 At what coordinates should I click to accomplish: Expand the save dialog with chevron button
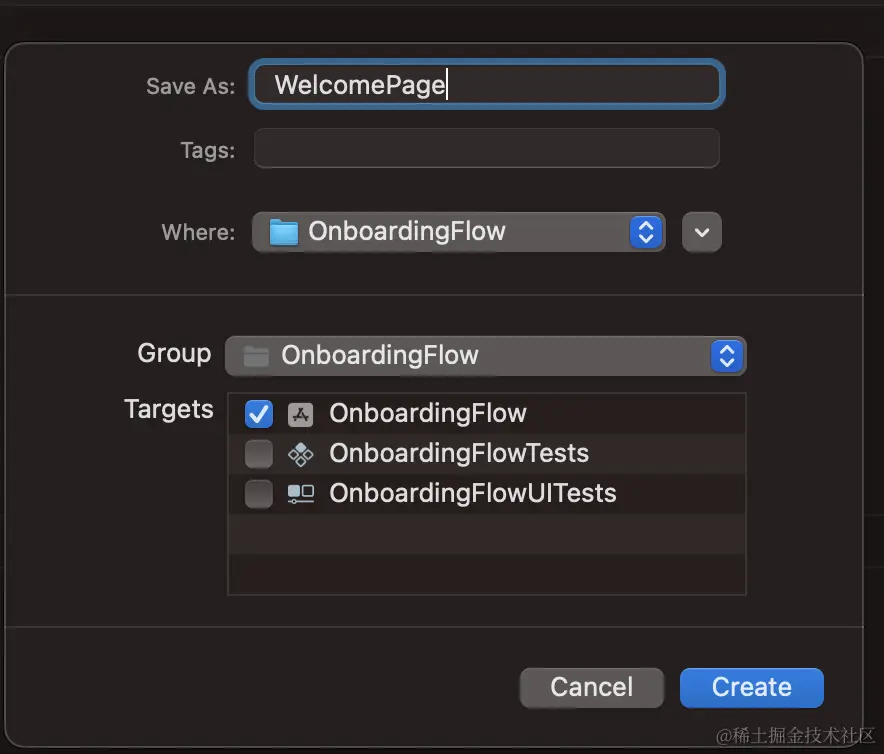701,232
